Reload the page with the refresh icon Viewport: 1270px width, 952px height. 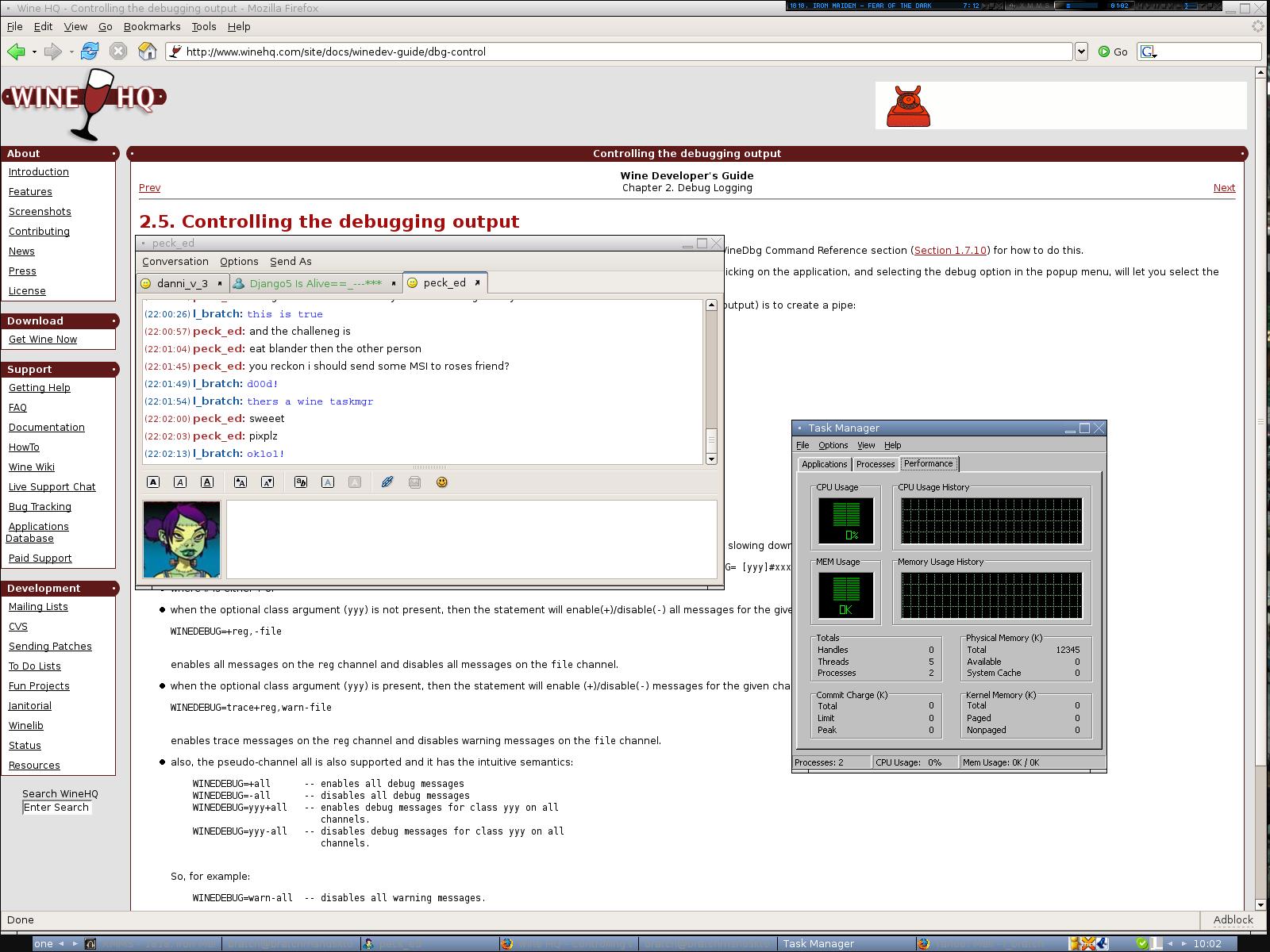point(90,52)
